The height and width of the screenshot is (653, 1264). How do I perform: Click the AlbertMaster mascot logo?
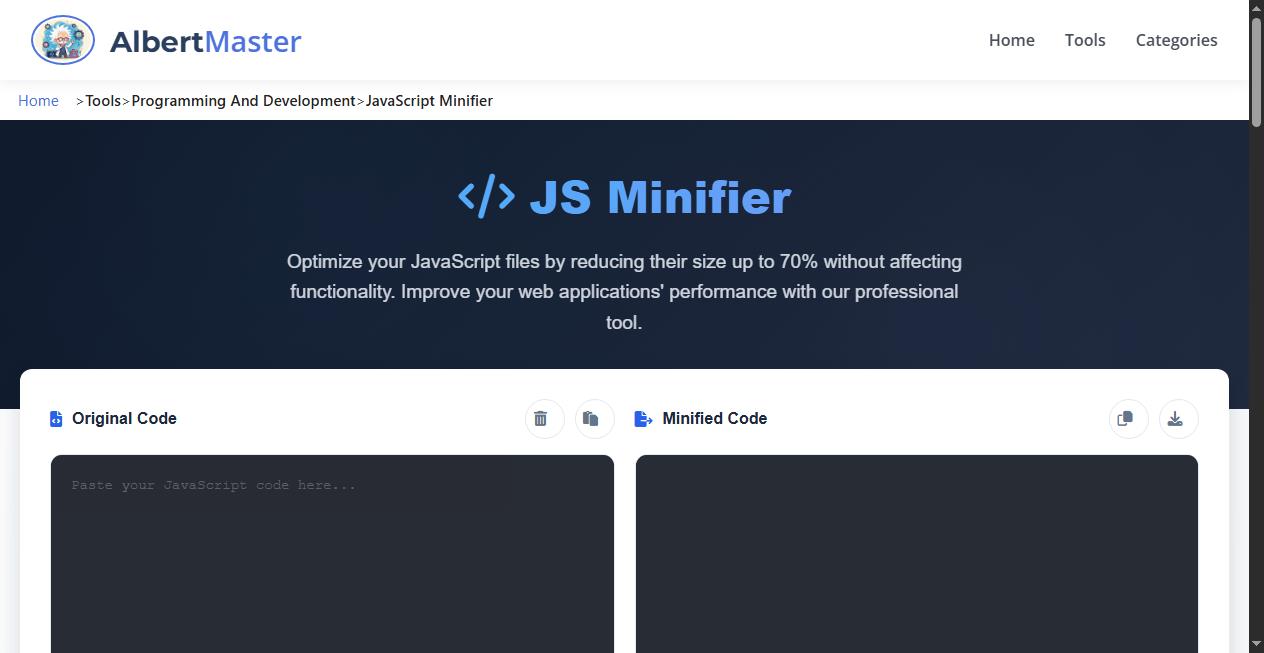click(62, 40)
